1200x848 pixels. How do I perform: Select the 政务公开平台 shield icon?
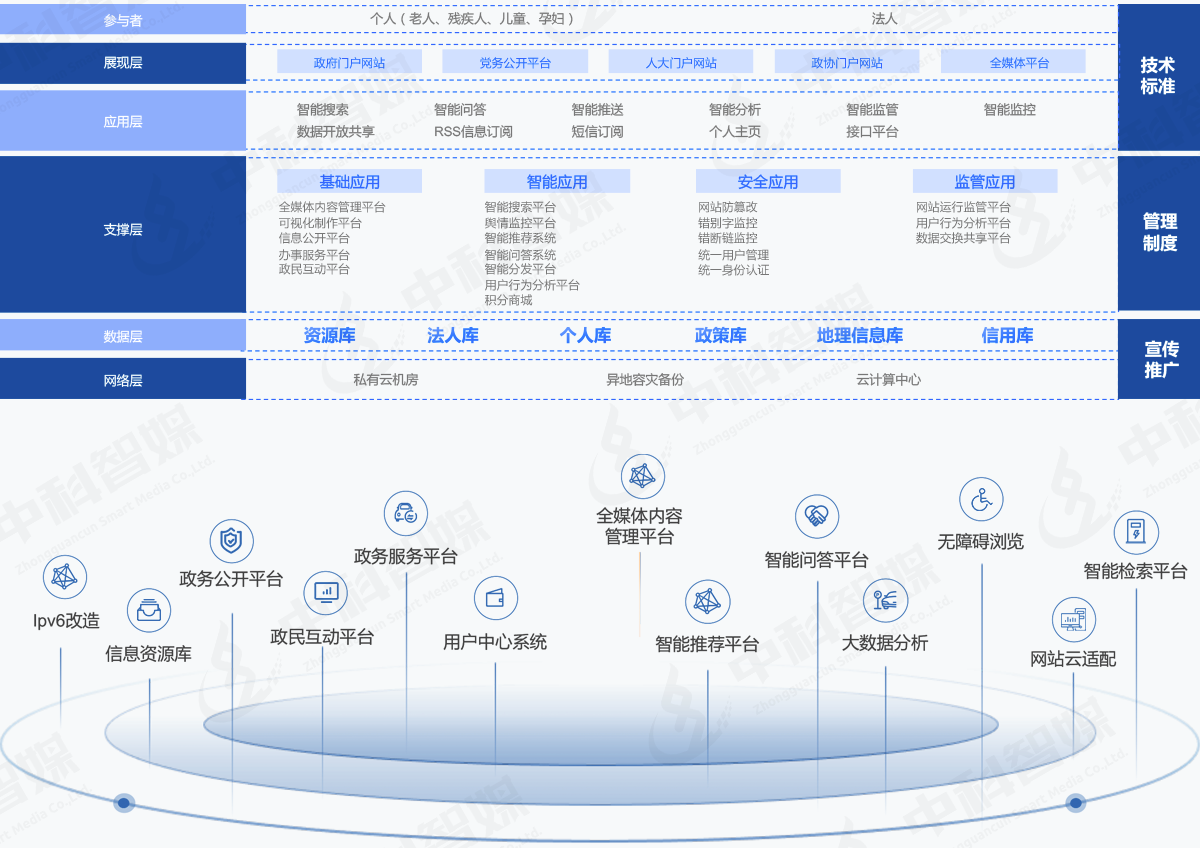(x=231, y=542)
